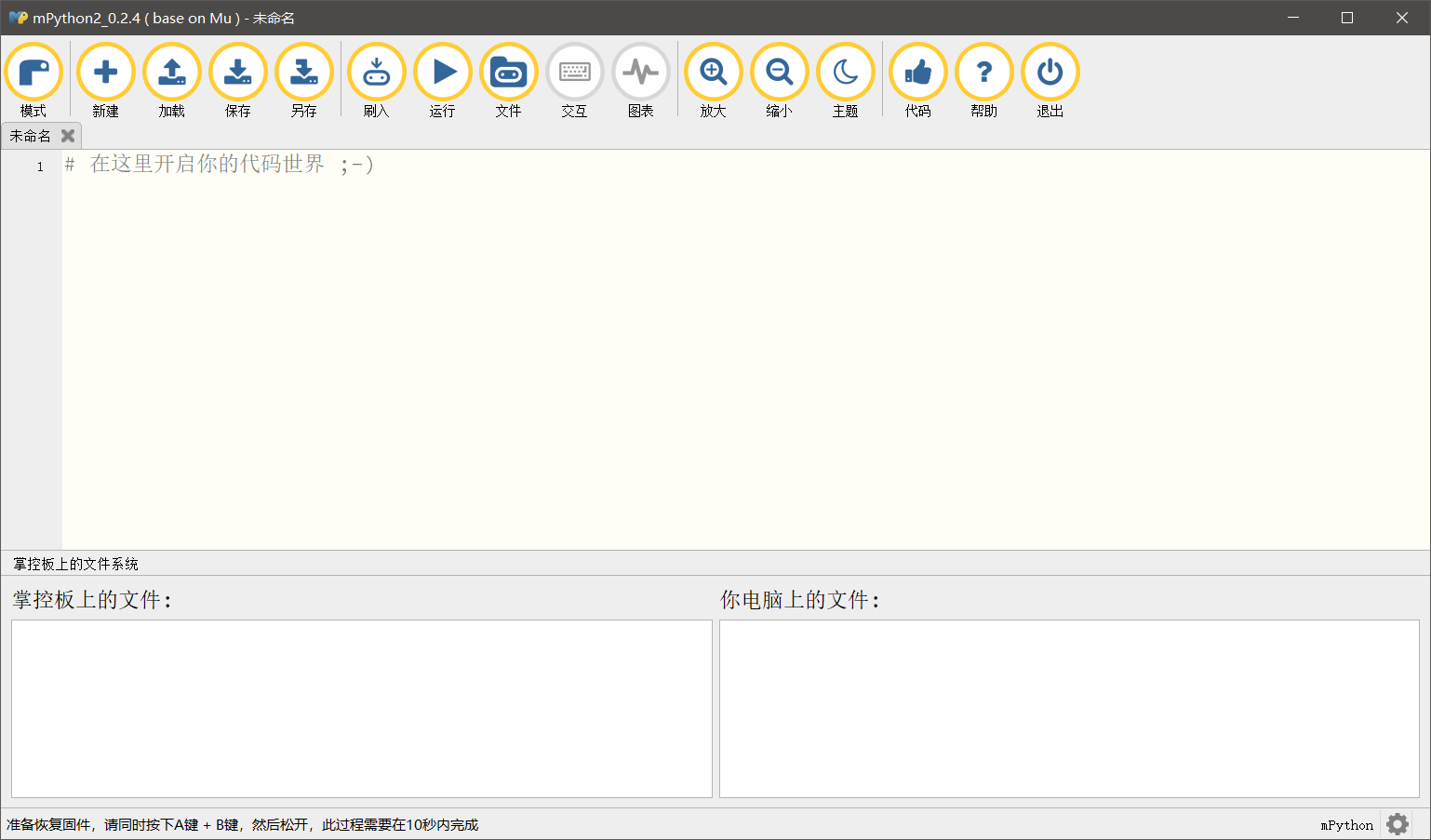Open settings gear in status bar
This screenshot has width=1431, height=840.
pyautogui.click(x=1398, y=824)
